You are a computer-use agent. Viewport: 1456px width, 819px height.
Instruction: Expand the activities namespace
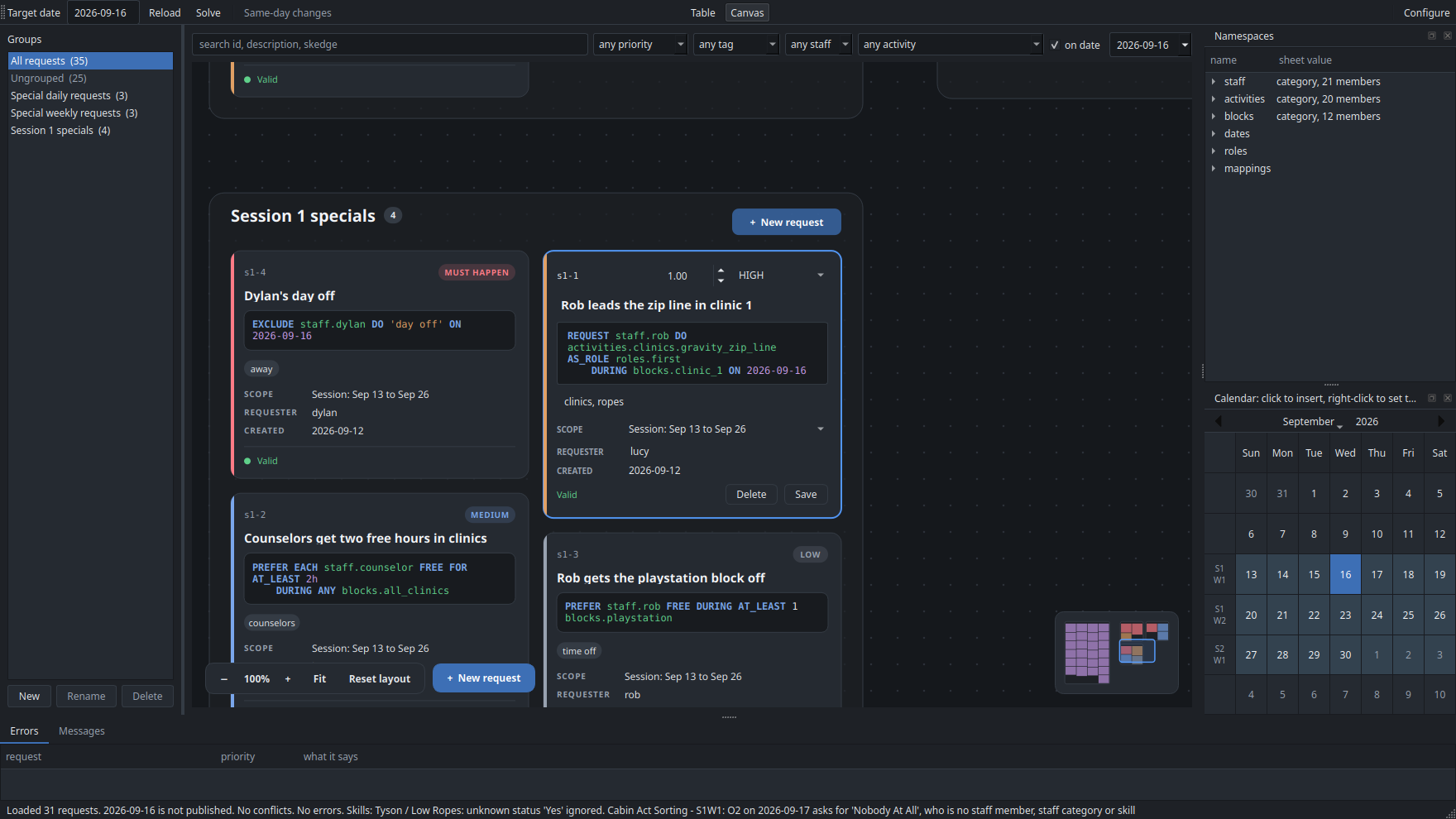pyautogui.click(x=1214, y=98)
